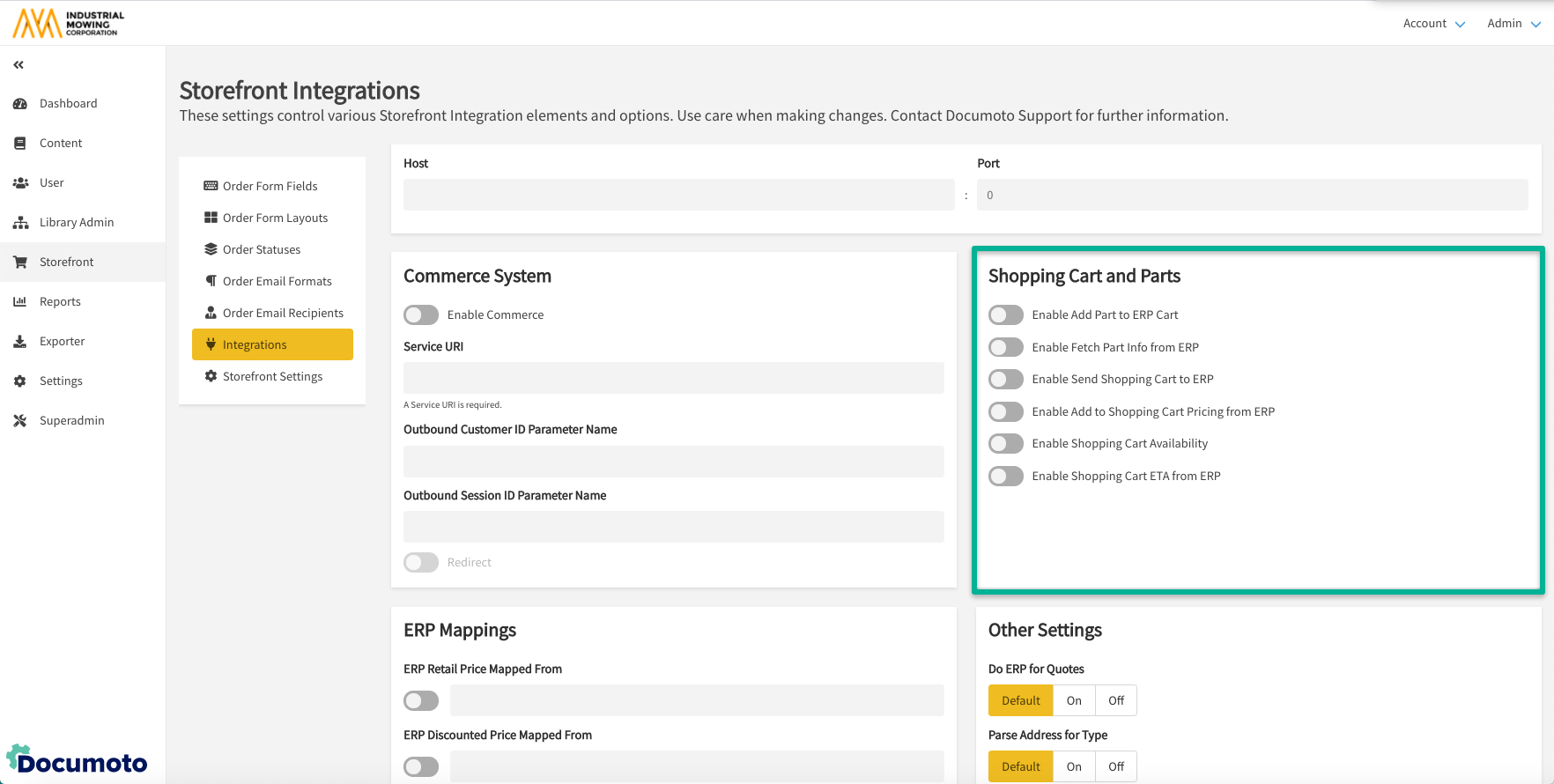
Task: Click the Industrial Mowing Corporation logo
Action: click(x=69, y=23)
